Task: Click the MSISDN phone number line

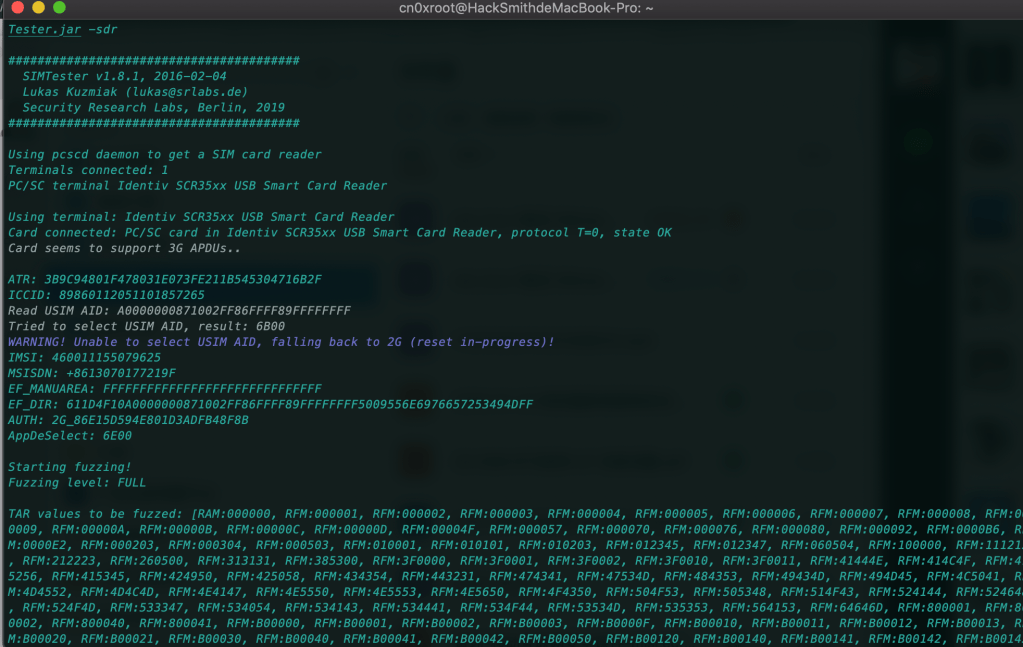Action: (x=91, y=373)
